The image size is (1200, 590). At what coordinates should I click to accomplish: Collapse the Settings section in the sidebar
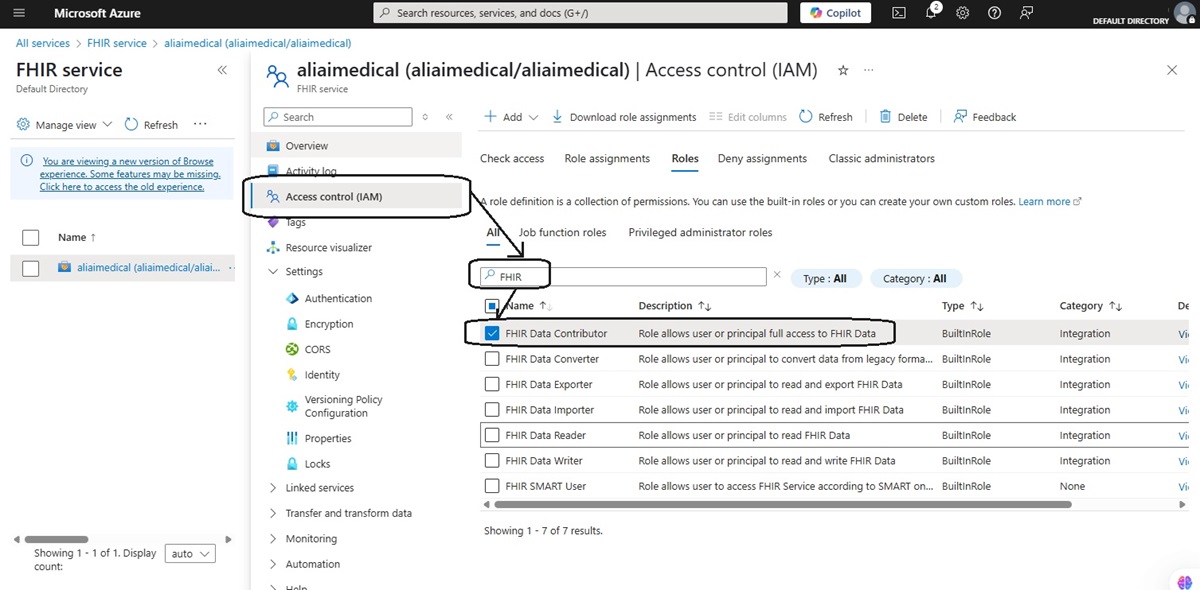pyautogui.click(x=272, y=271)
